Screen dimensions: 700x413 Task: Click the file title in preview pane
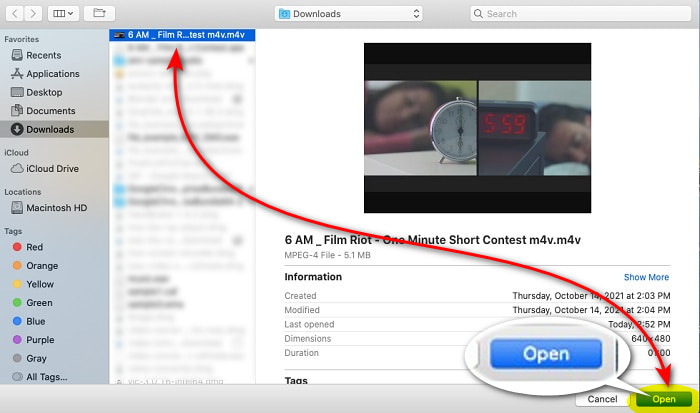pos(432,240)
